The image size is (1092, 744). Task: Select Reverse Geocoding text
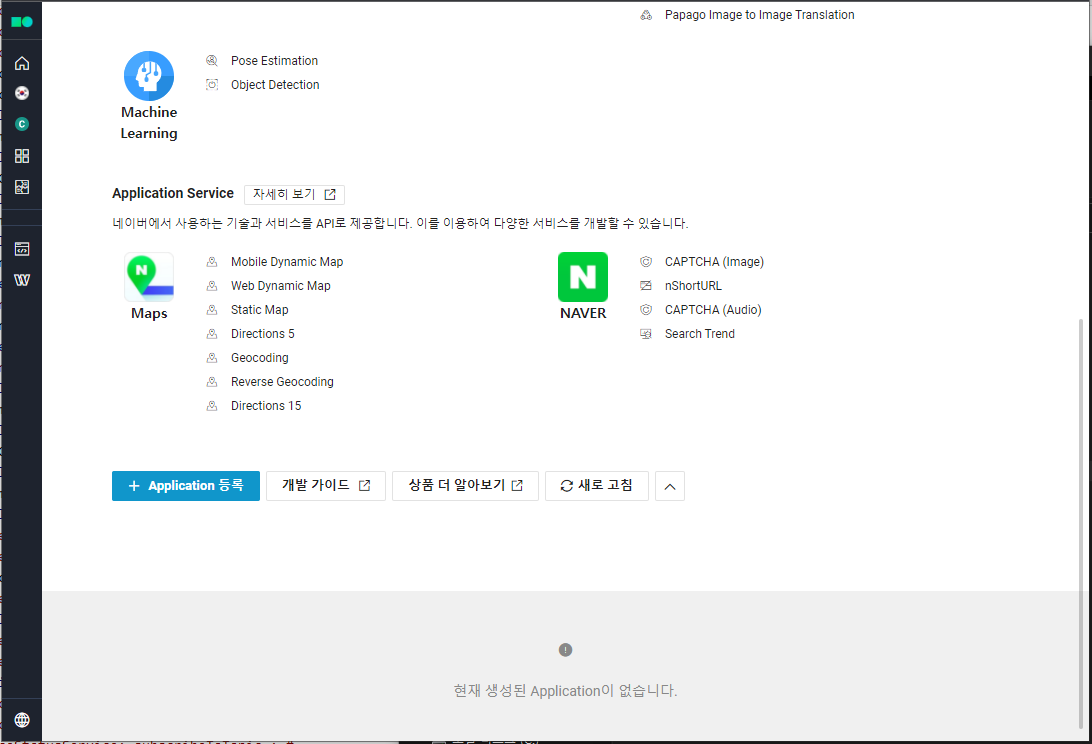[282, 382]
